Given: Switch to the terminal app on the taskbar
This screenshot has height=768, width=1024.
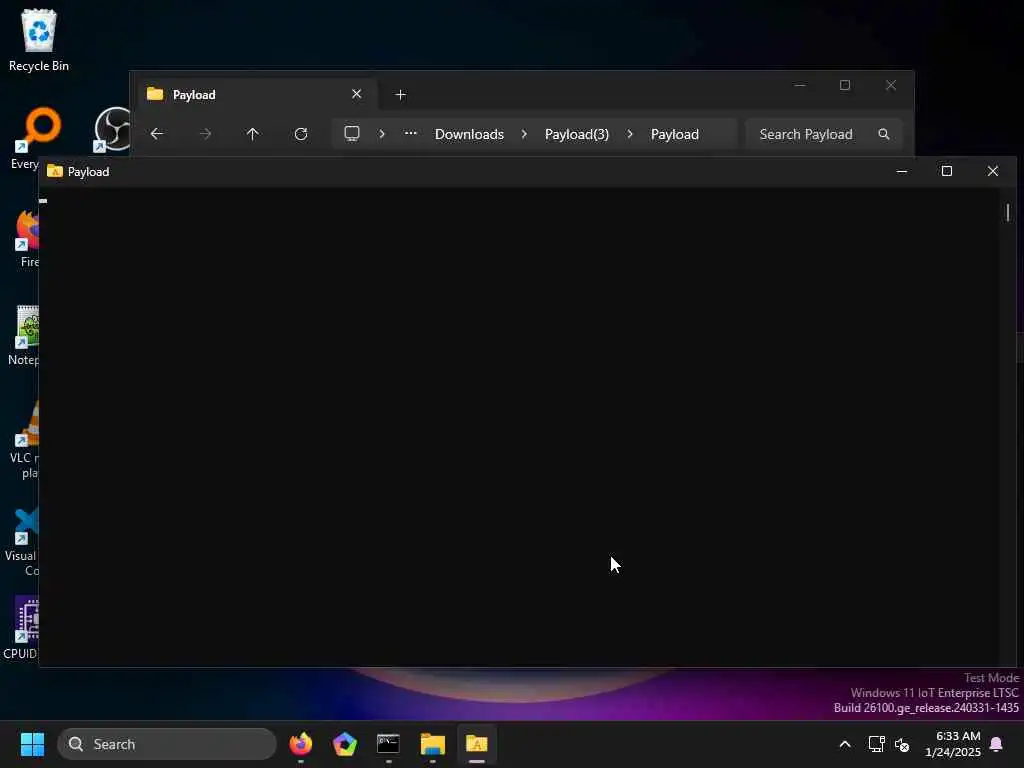Looking at the screenshot, I should 389,744.
